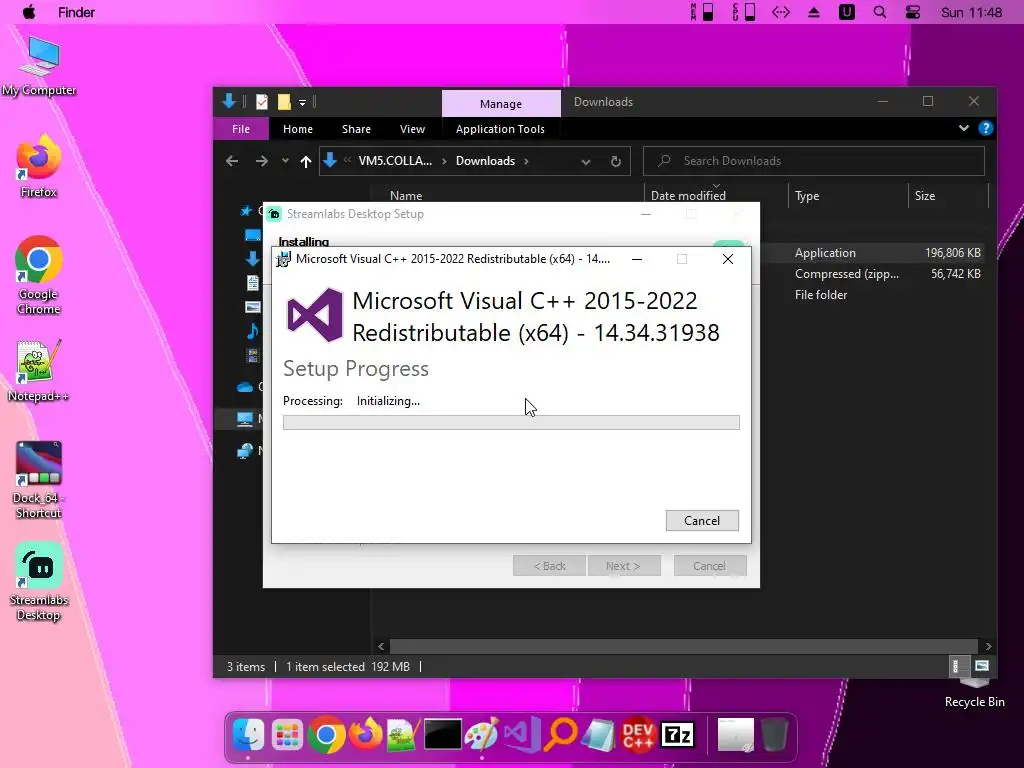This screenshot has width=1024, height=768.
Task: Cancel the Visual C++ Redistributable setup
Action: [x=702, y=520]
